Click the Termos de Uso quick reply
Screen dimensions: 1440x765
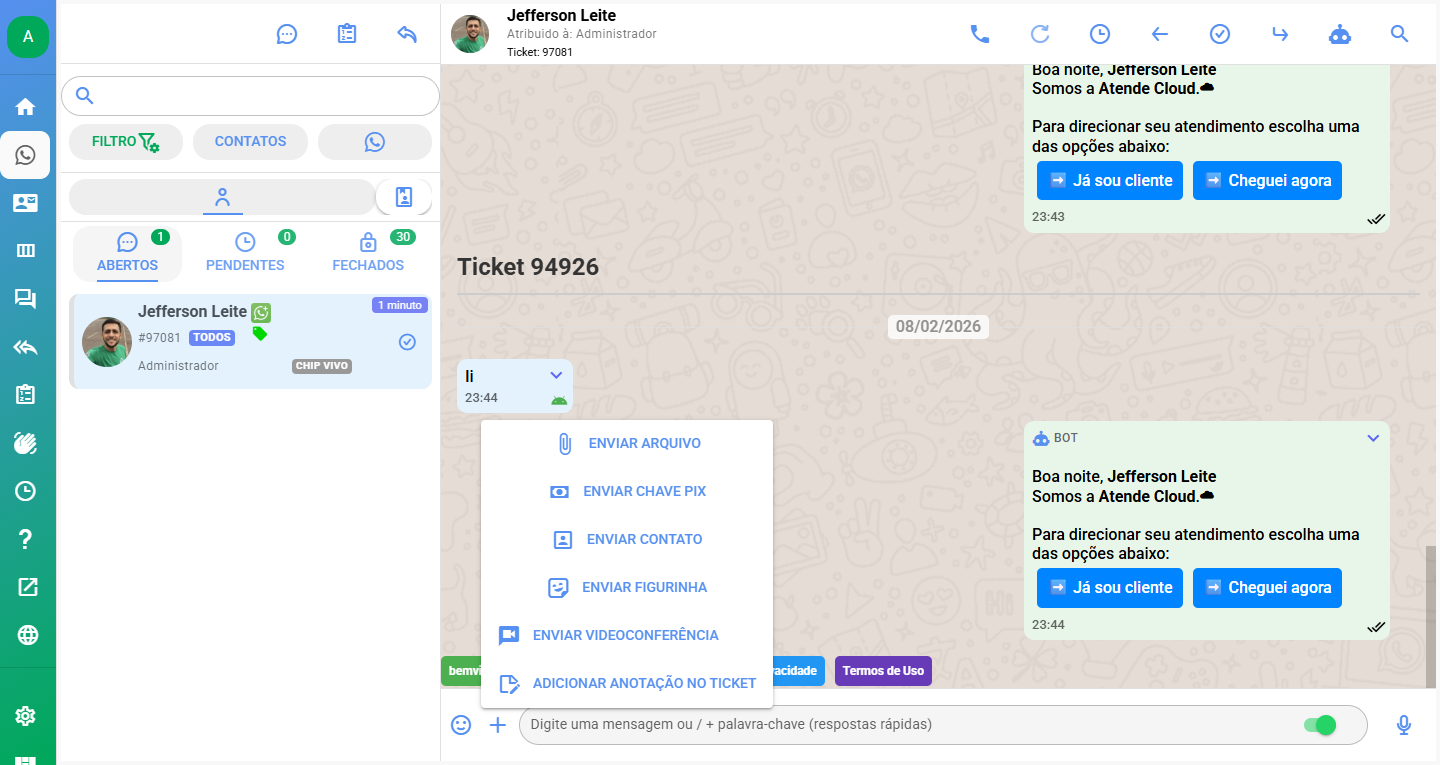click(x=883, y=671)
